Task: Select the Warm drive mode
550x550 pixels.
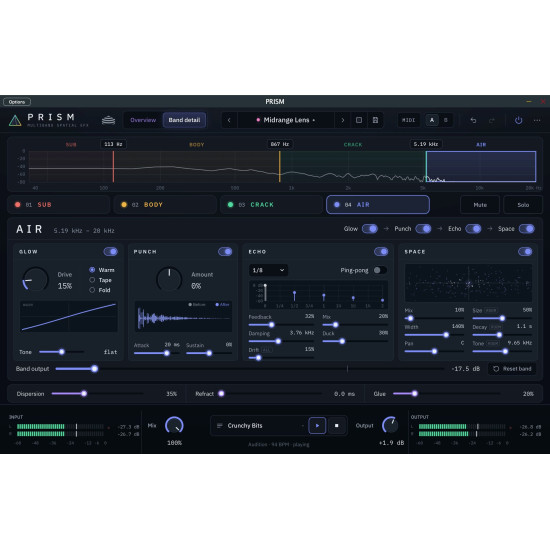Action: (x=102, y=270)
